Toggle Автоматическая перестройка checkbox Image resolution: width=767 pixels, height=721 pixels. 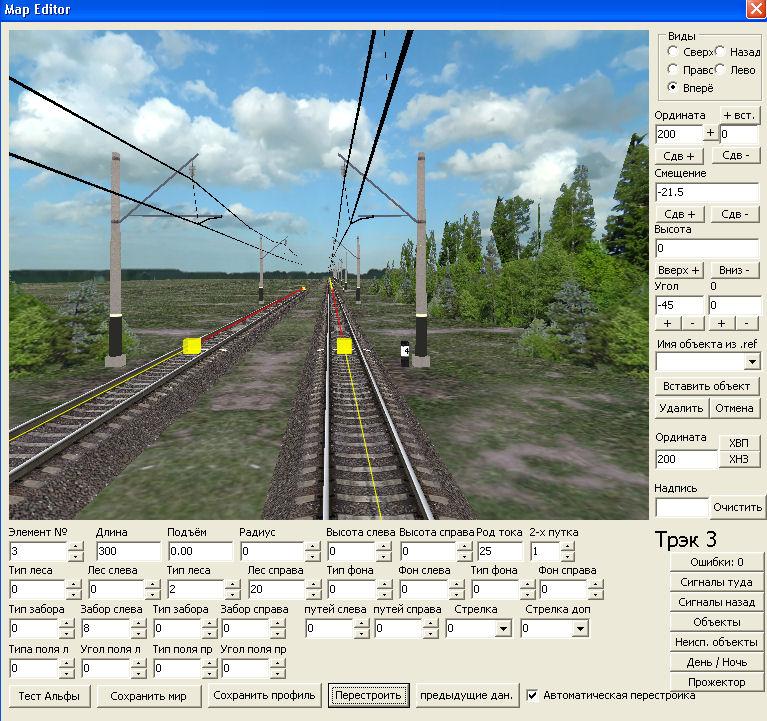tap(533, 695)
